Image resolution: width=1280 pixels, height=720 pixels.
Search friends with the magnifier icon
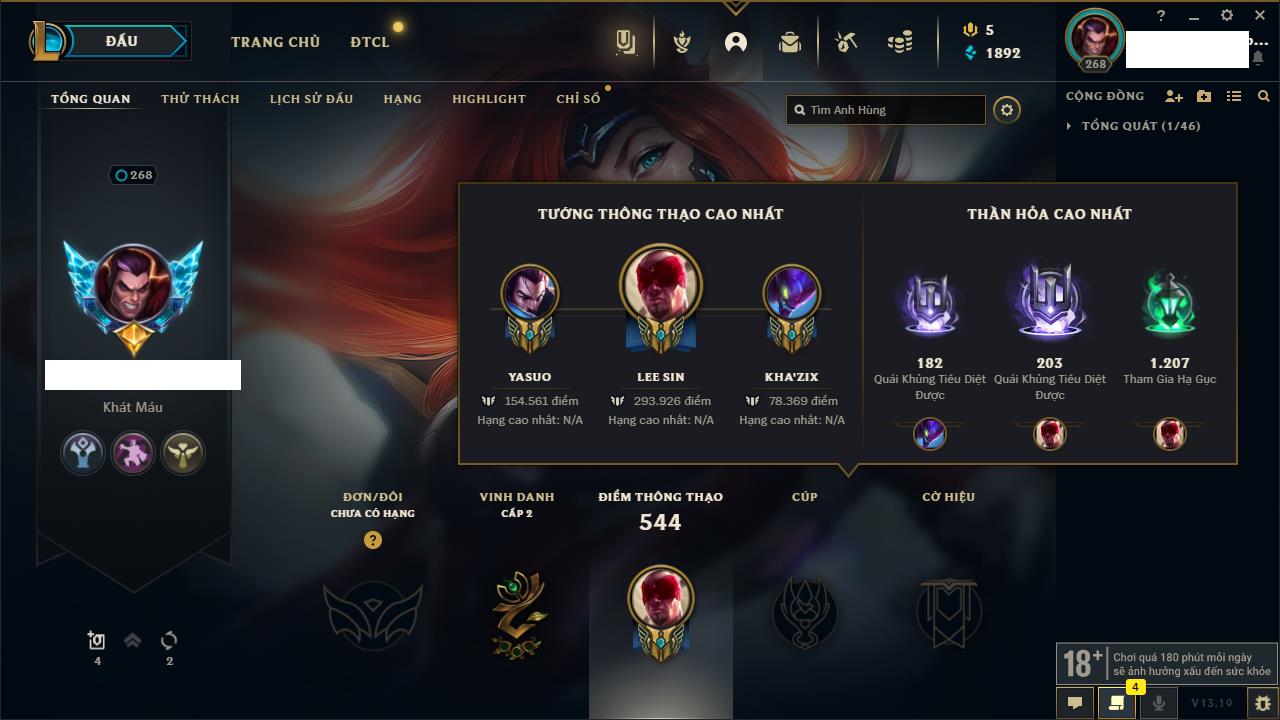coord(1264,96)
